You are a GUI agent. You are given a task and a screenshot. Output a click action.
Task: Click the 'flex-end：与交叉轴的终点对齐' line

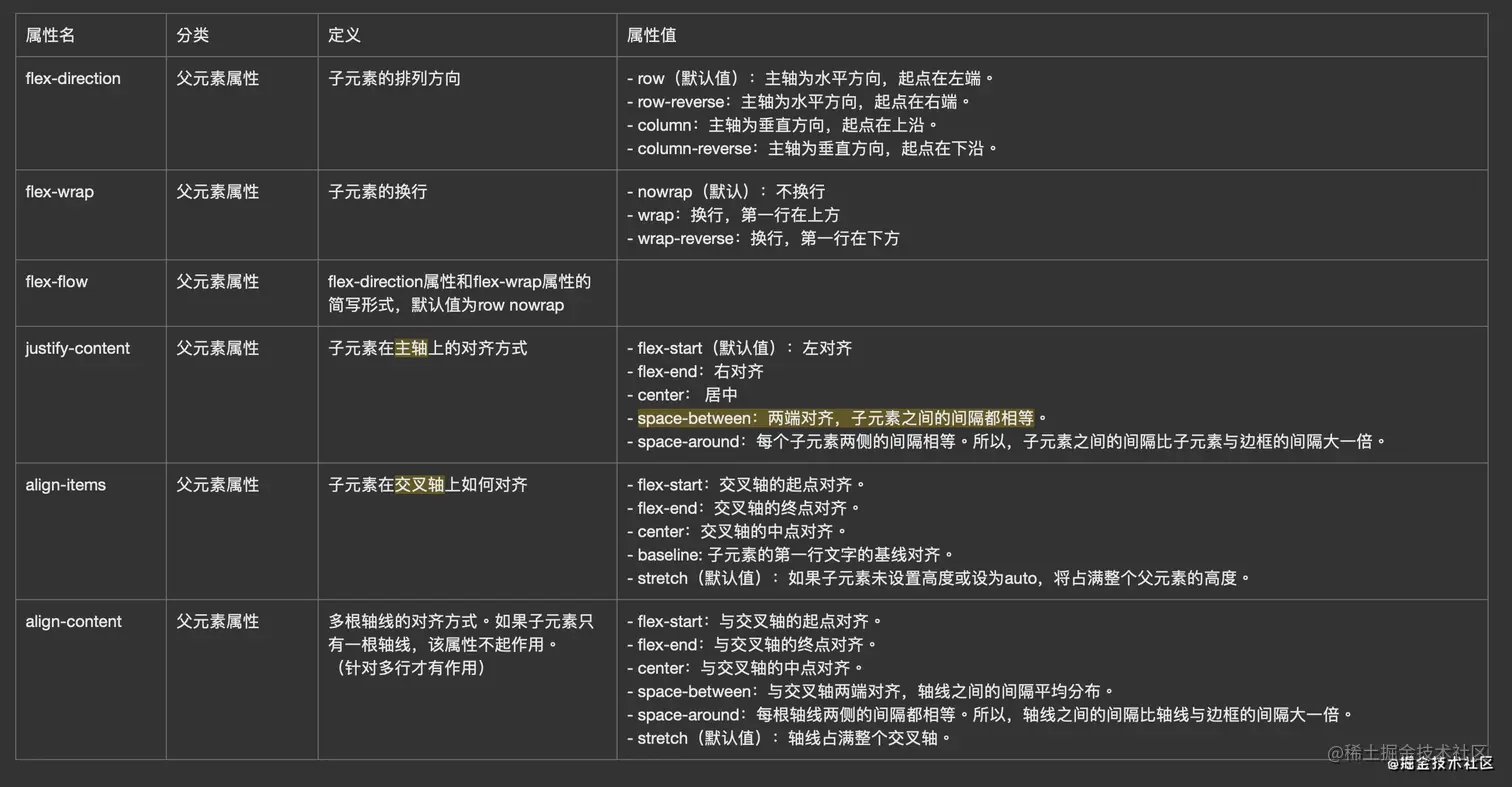pos(752,645)
